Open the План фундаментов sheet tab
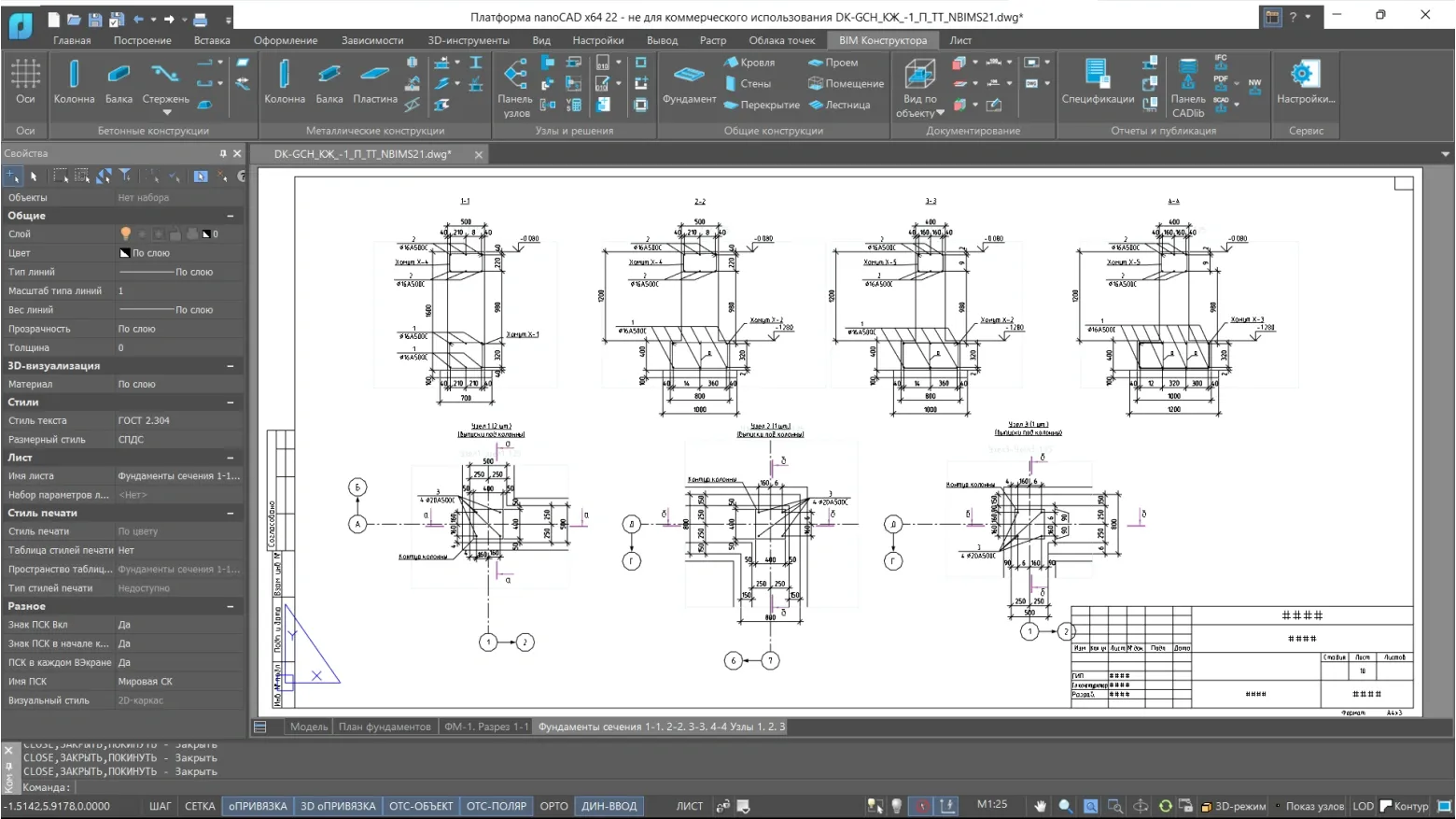Screen dimensions: 1456x819 pos(385,727)
